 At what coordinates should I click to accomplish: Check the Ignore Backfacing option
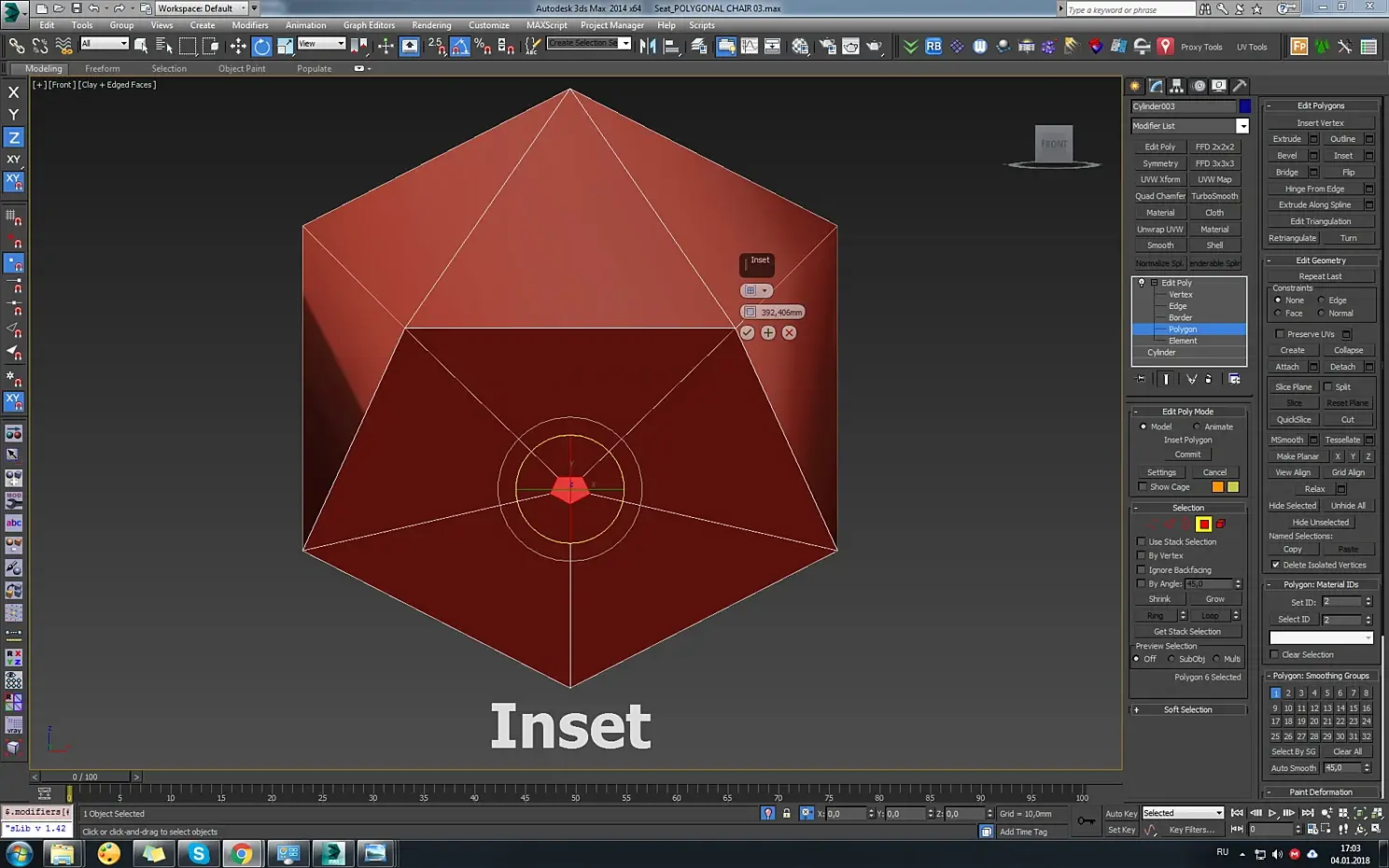point(1142,570)
